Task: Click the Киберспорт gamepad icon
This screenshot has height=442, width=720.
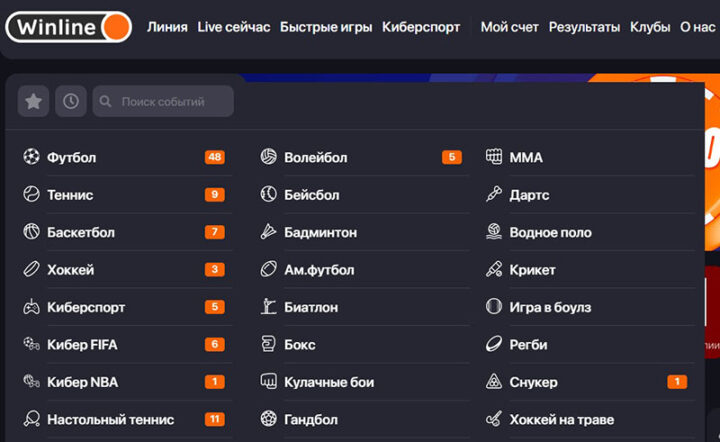Action: pos(31,307)
